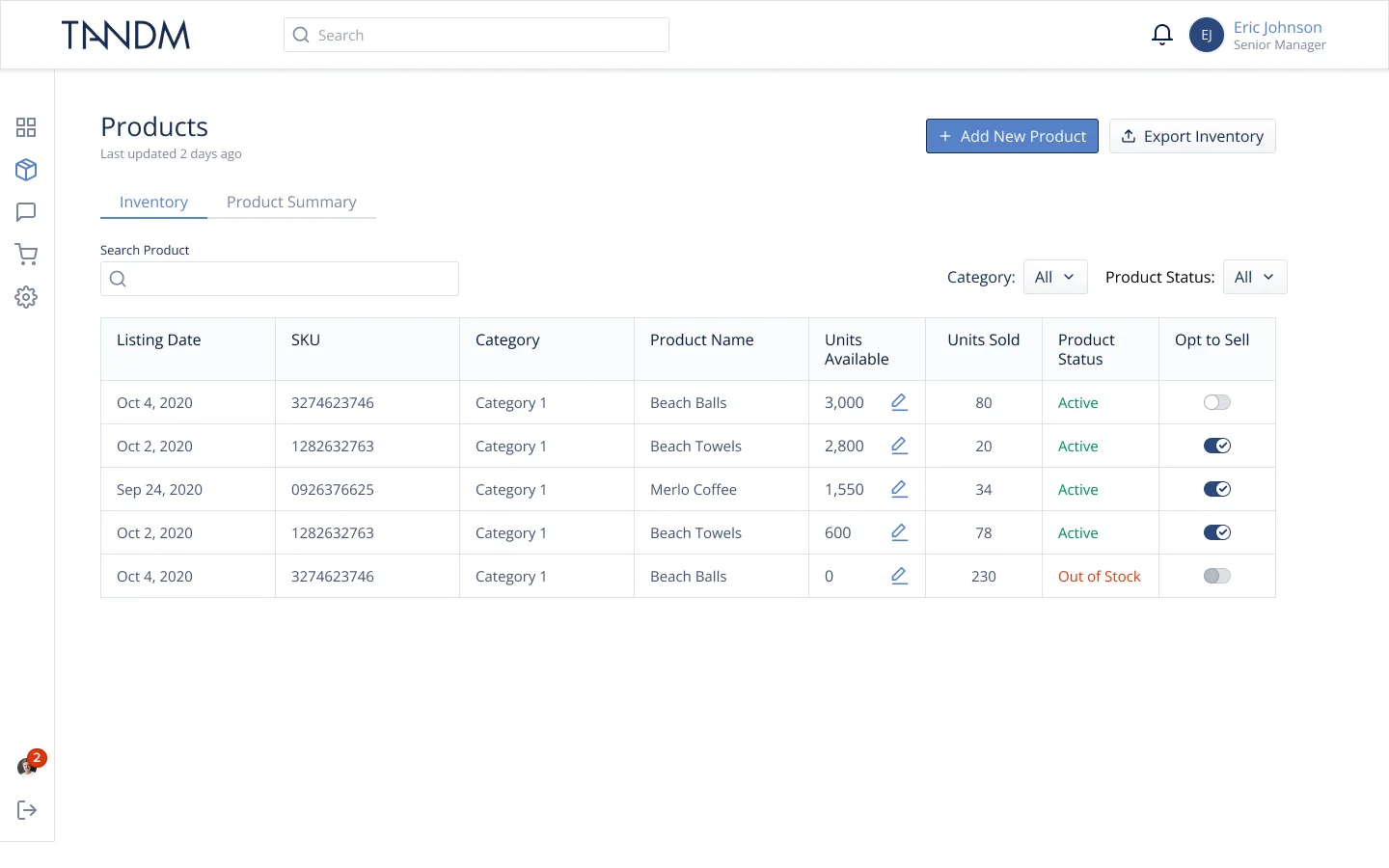Click the profile photo with badge 2

[x=27, y=767]
